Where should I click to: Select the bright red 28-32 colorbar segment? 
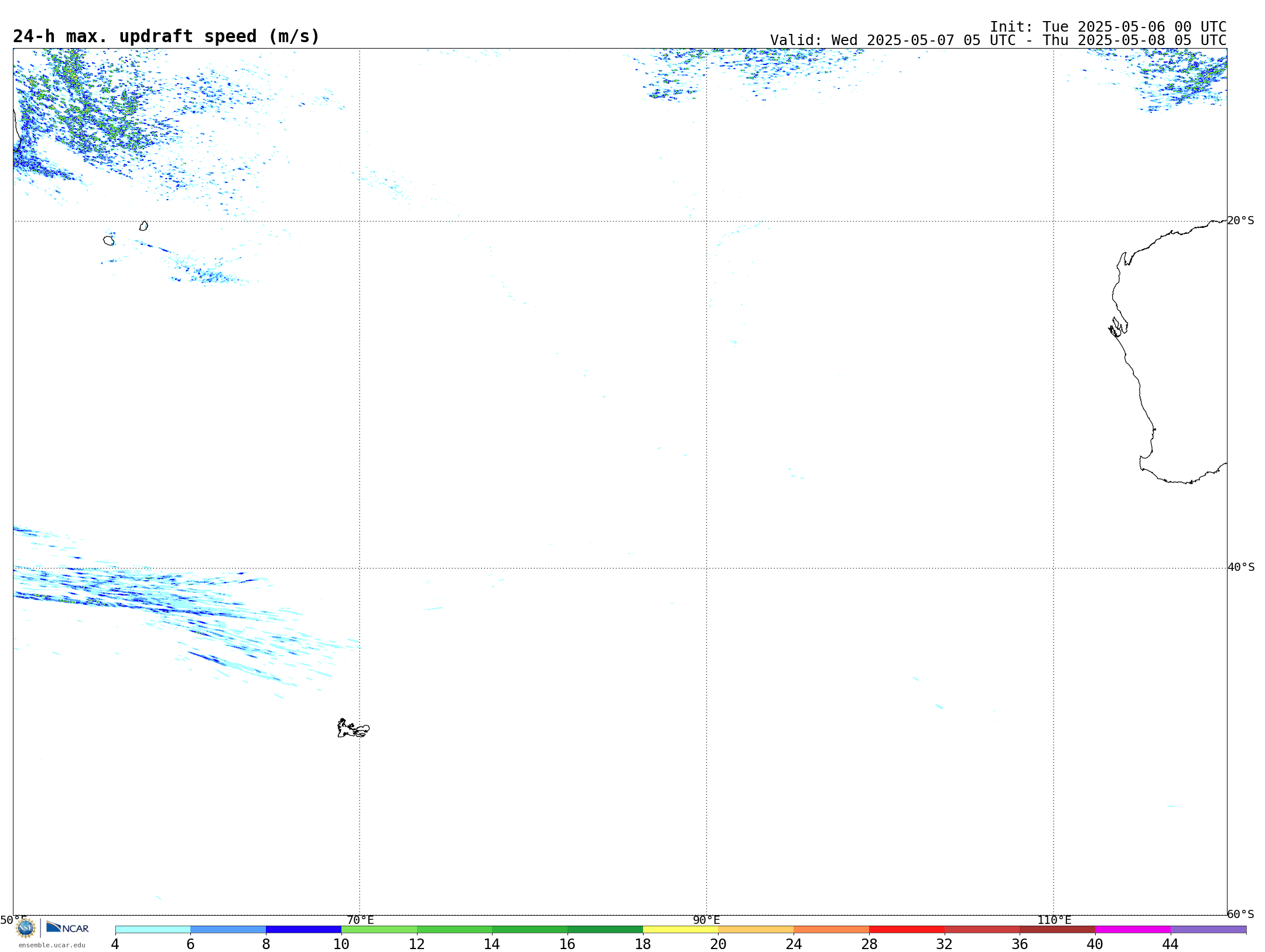tap(907, 930)
